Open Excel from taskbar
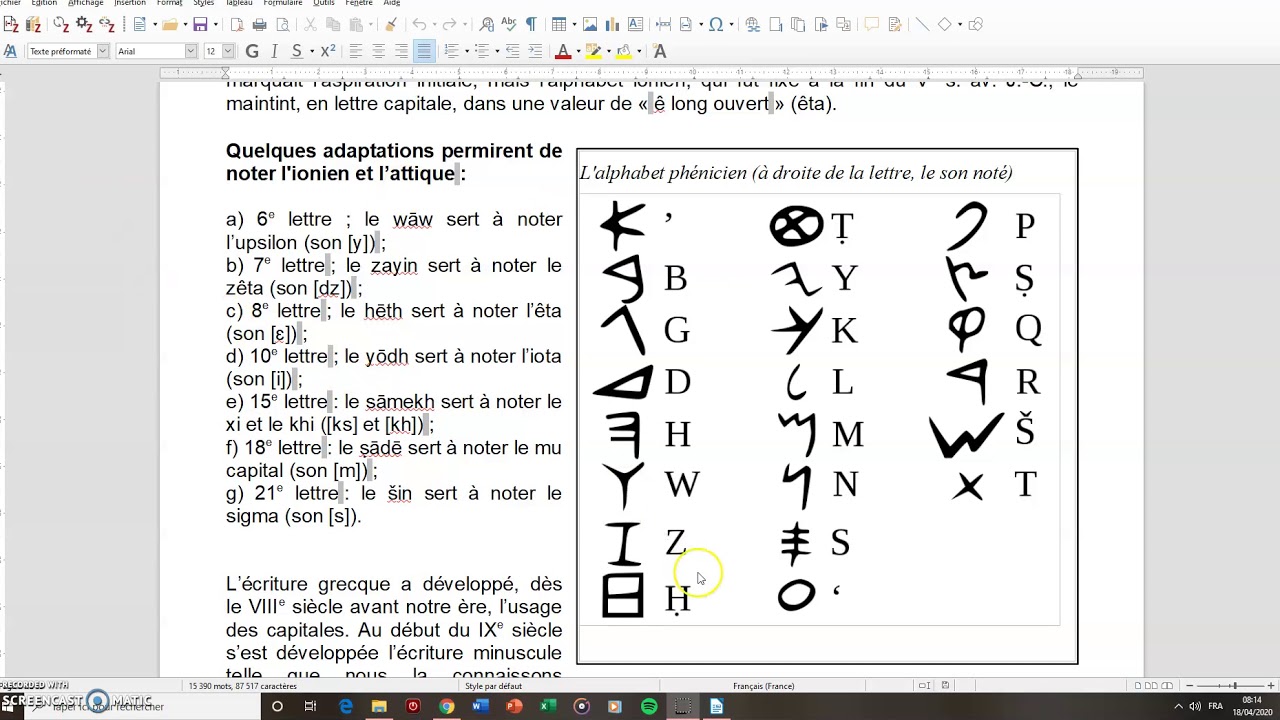 click(548, 706)
